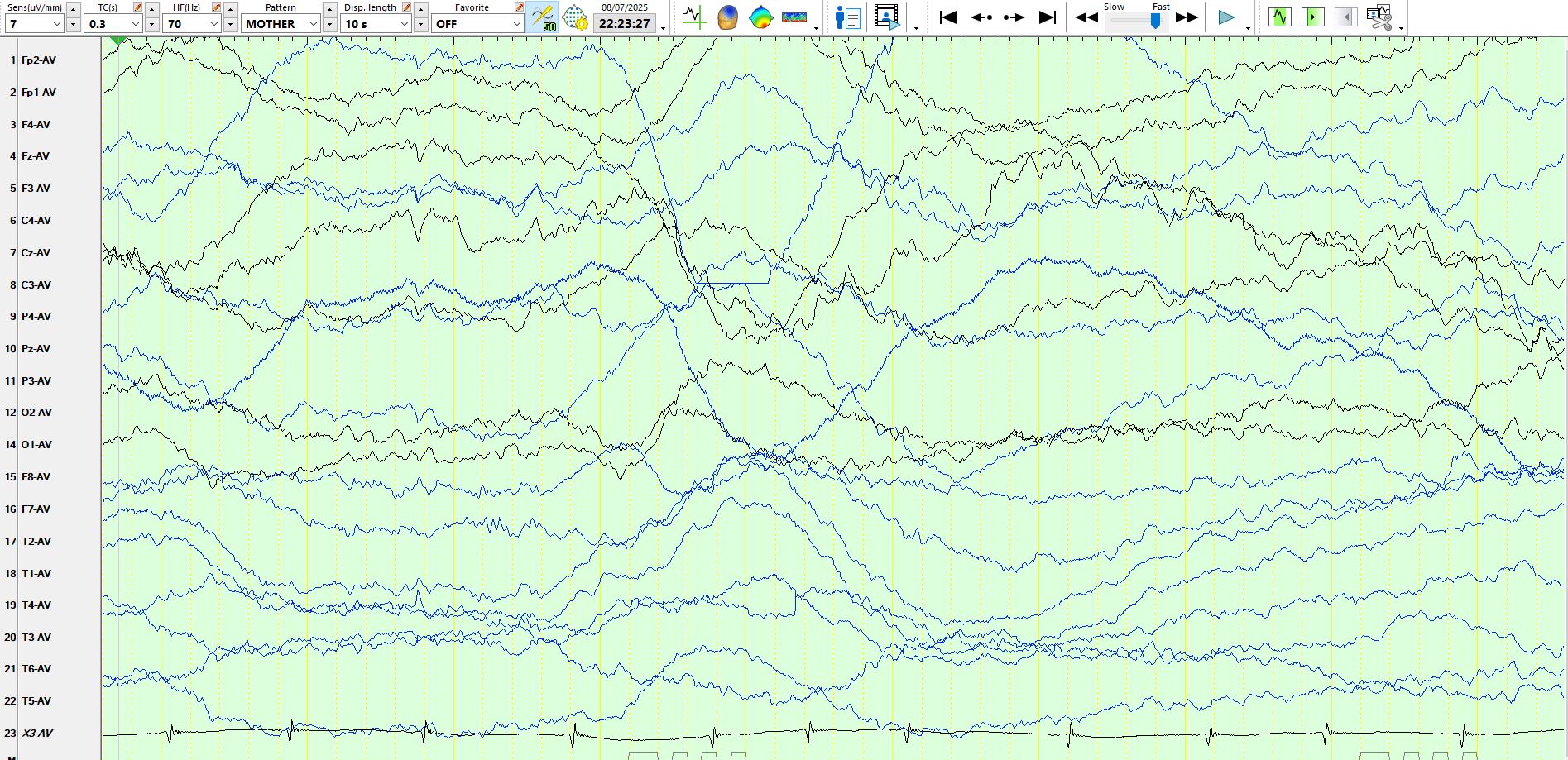Expand the playback toolbar overflow arrow

click(1248, 28)
